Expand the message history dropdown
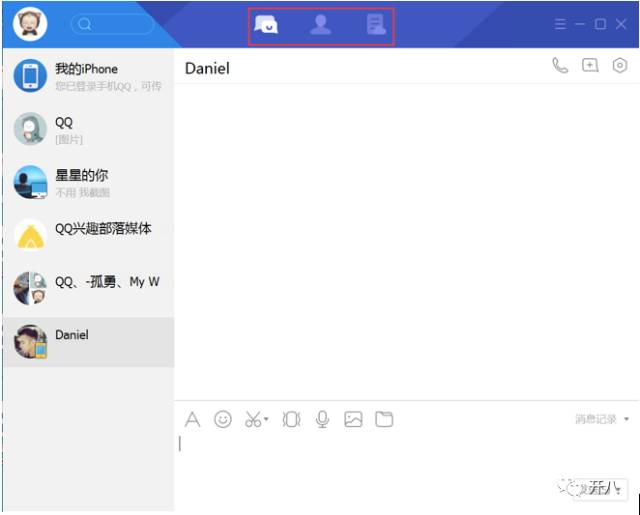640x515 pixels. click(x=626, y=420)
